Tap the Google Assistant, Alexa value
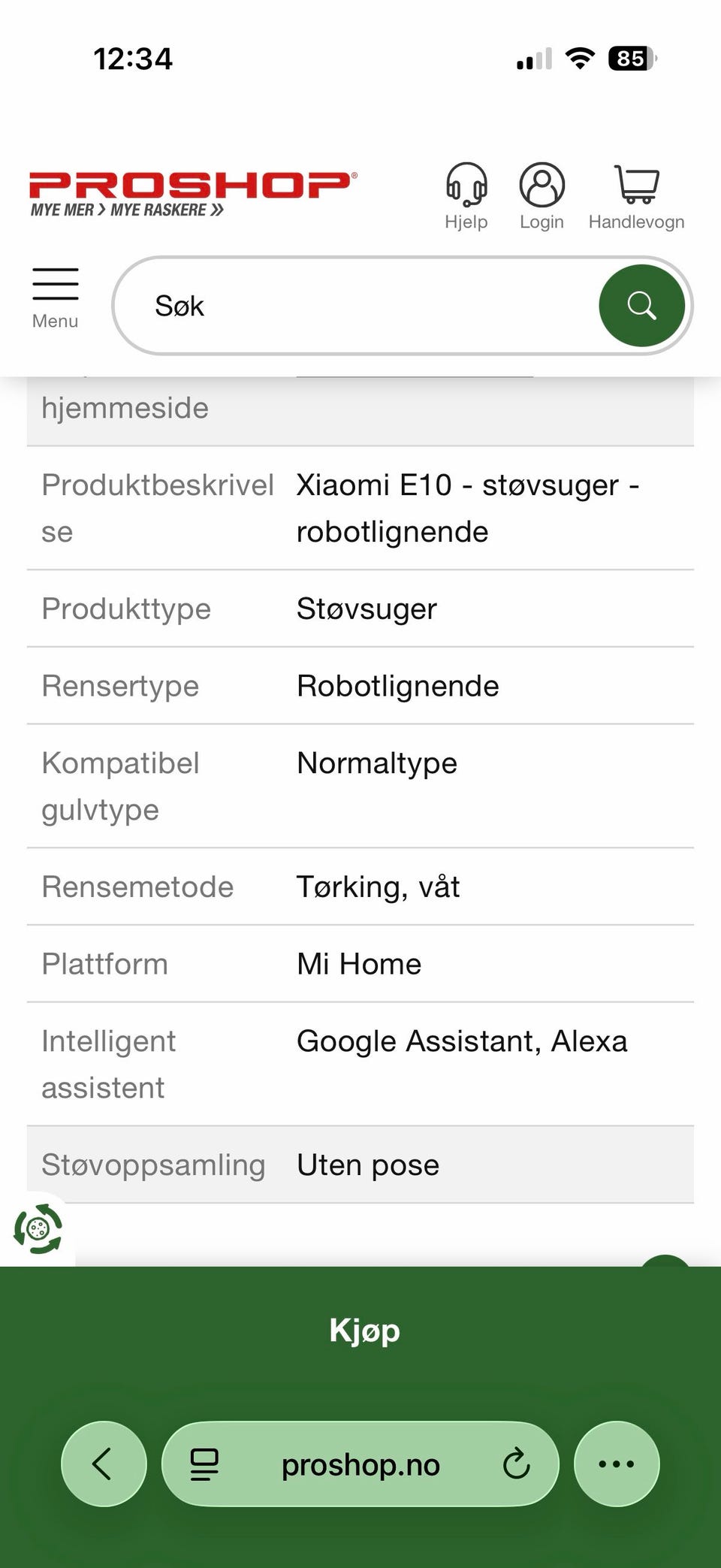The height and width of the screenshot is (1568, 721). (x=462, y=1041)
